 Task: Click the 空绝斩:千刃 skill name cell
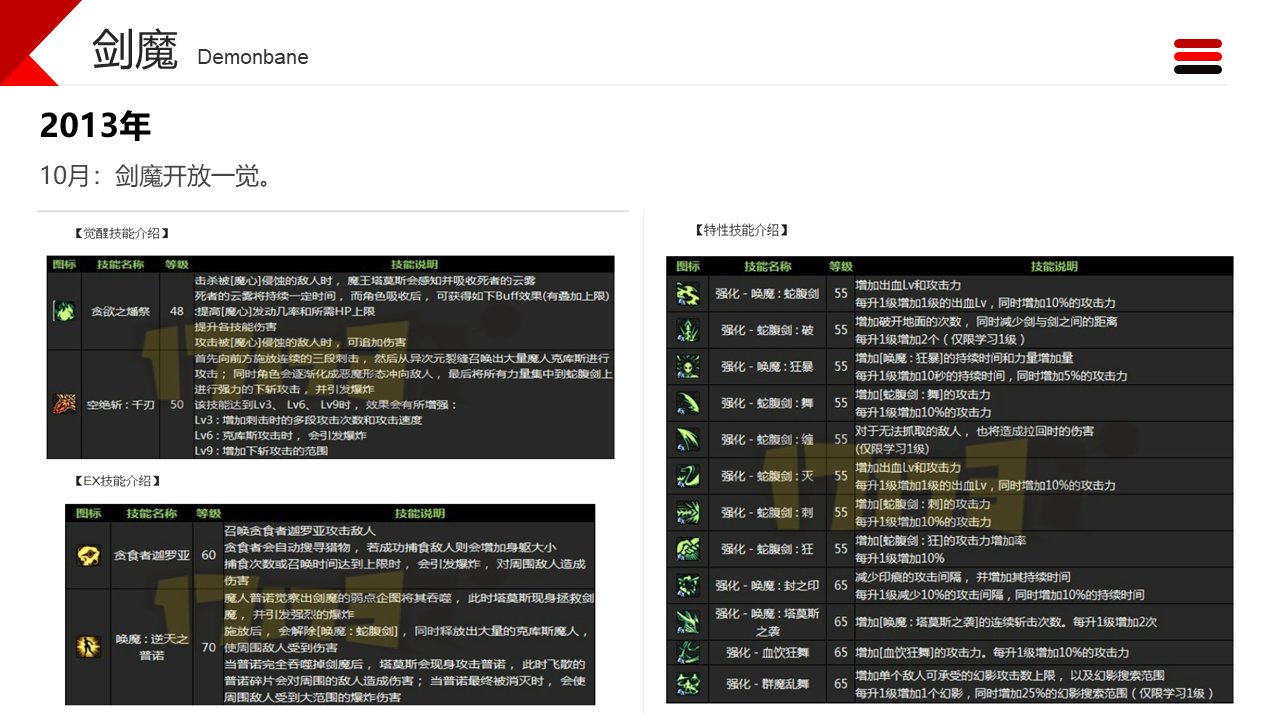[120, 404]
